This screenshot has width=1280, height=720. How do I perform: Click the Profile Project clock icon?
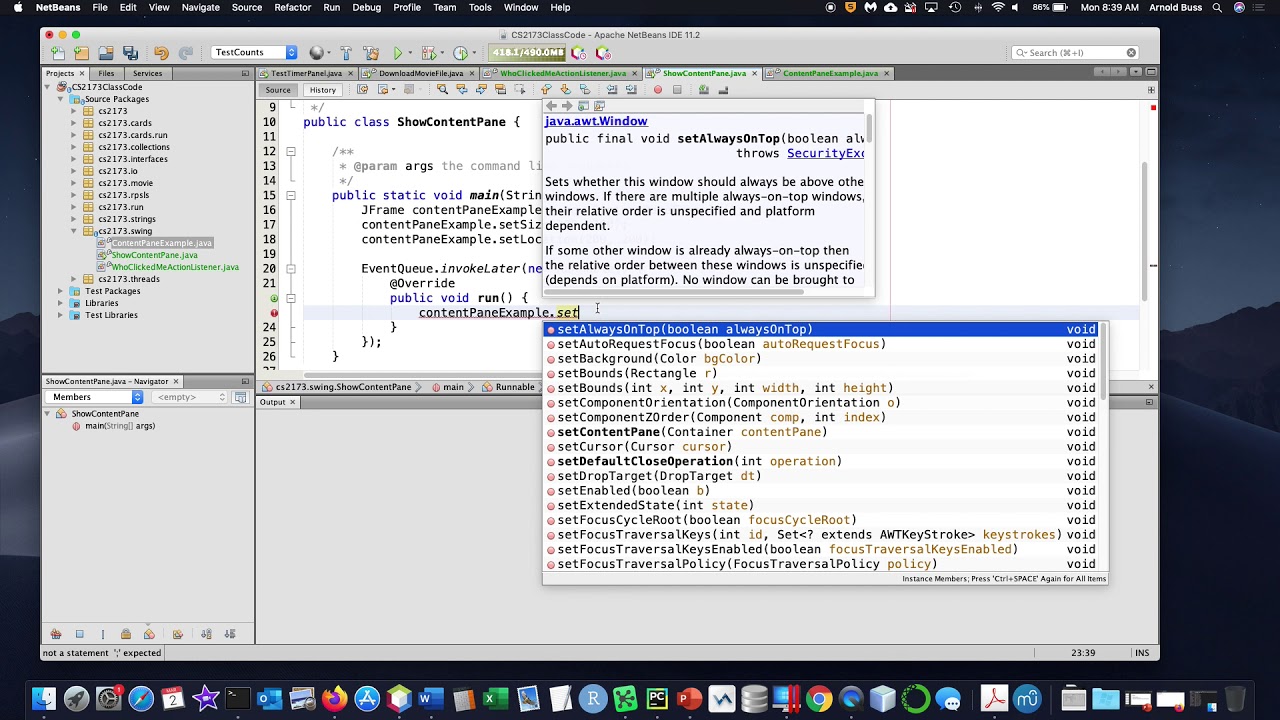(x=461, y=53)
